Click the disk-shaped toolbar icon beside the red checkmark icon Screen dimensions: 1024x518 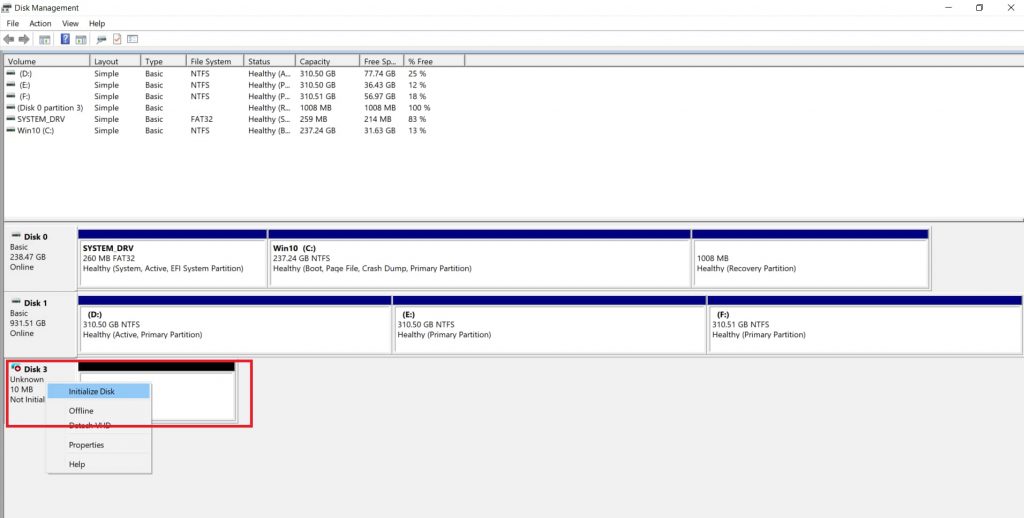tap(101, 40)
